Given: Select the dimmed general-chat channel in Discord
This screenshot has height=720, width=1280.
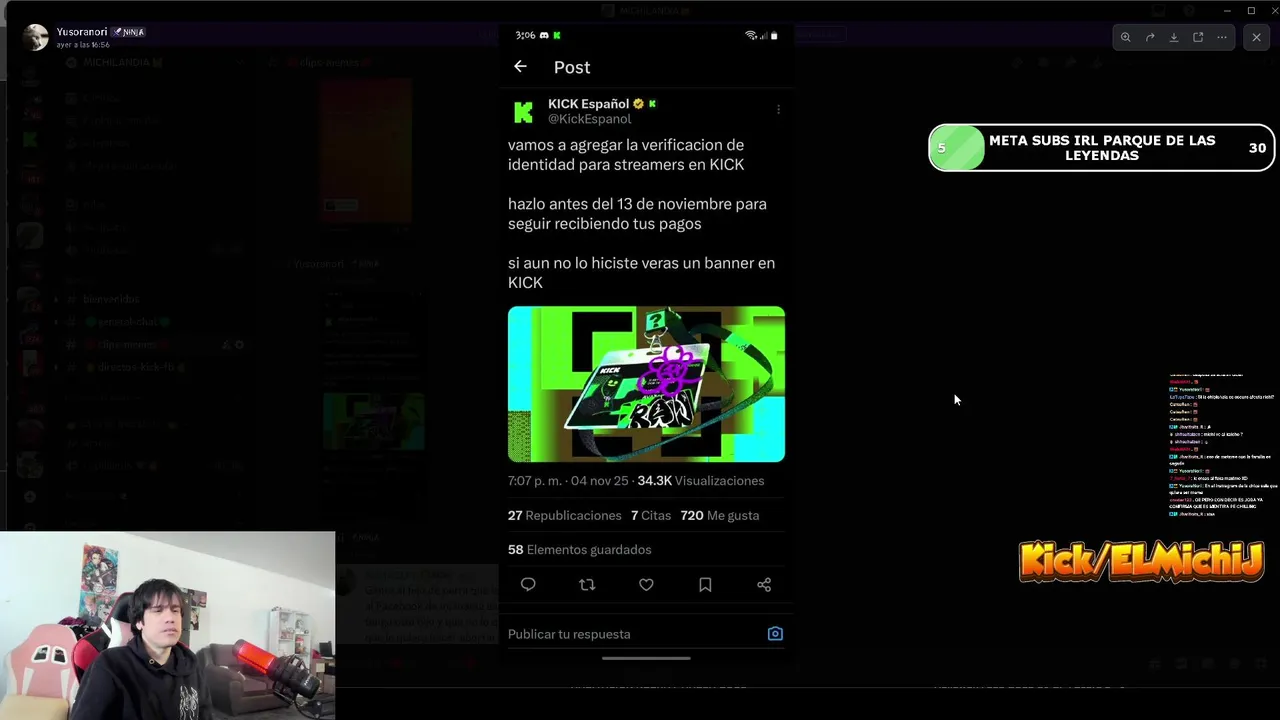Looking at the screenshot, I should pos(128,322).
